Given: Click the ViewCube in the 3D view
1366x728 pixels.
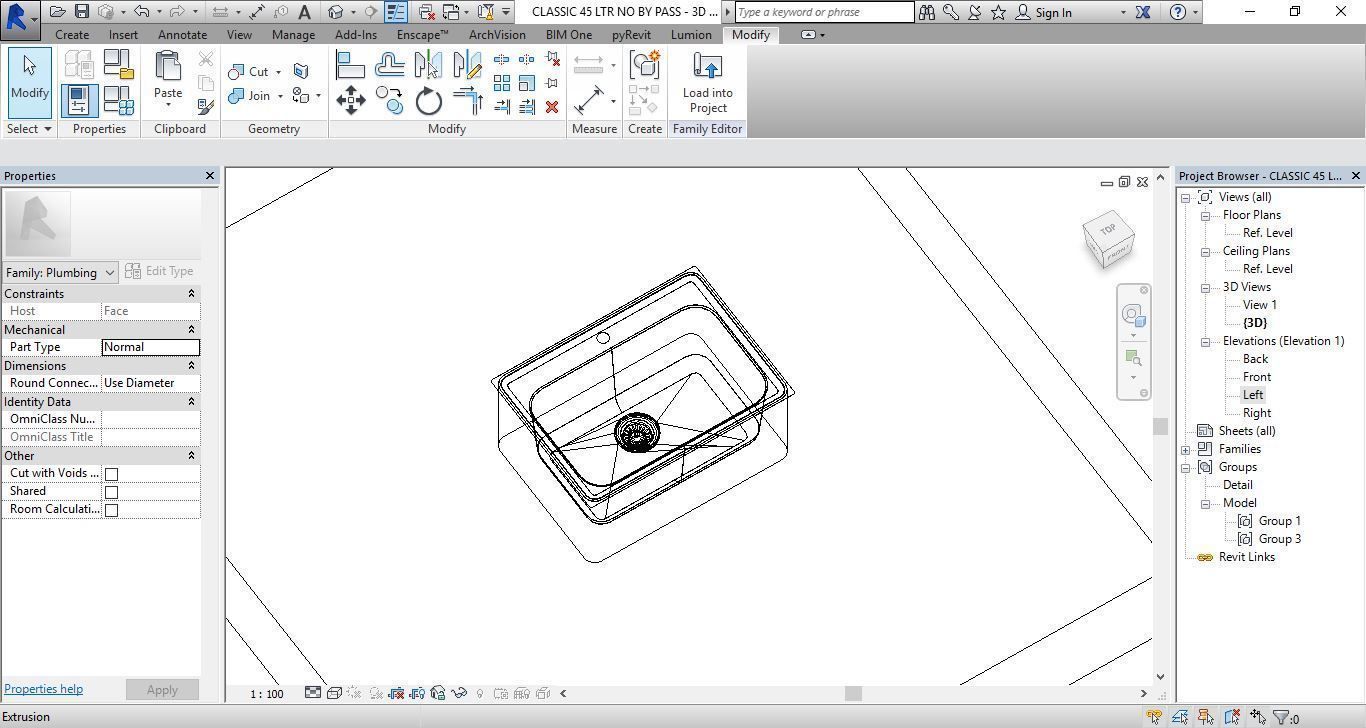Looking at the screenshot, I should [x=1108, y=239].
